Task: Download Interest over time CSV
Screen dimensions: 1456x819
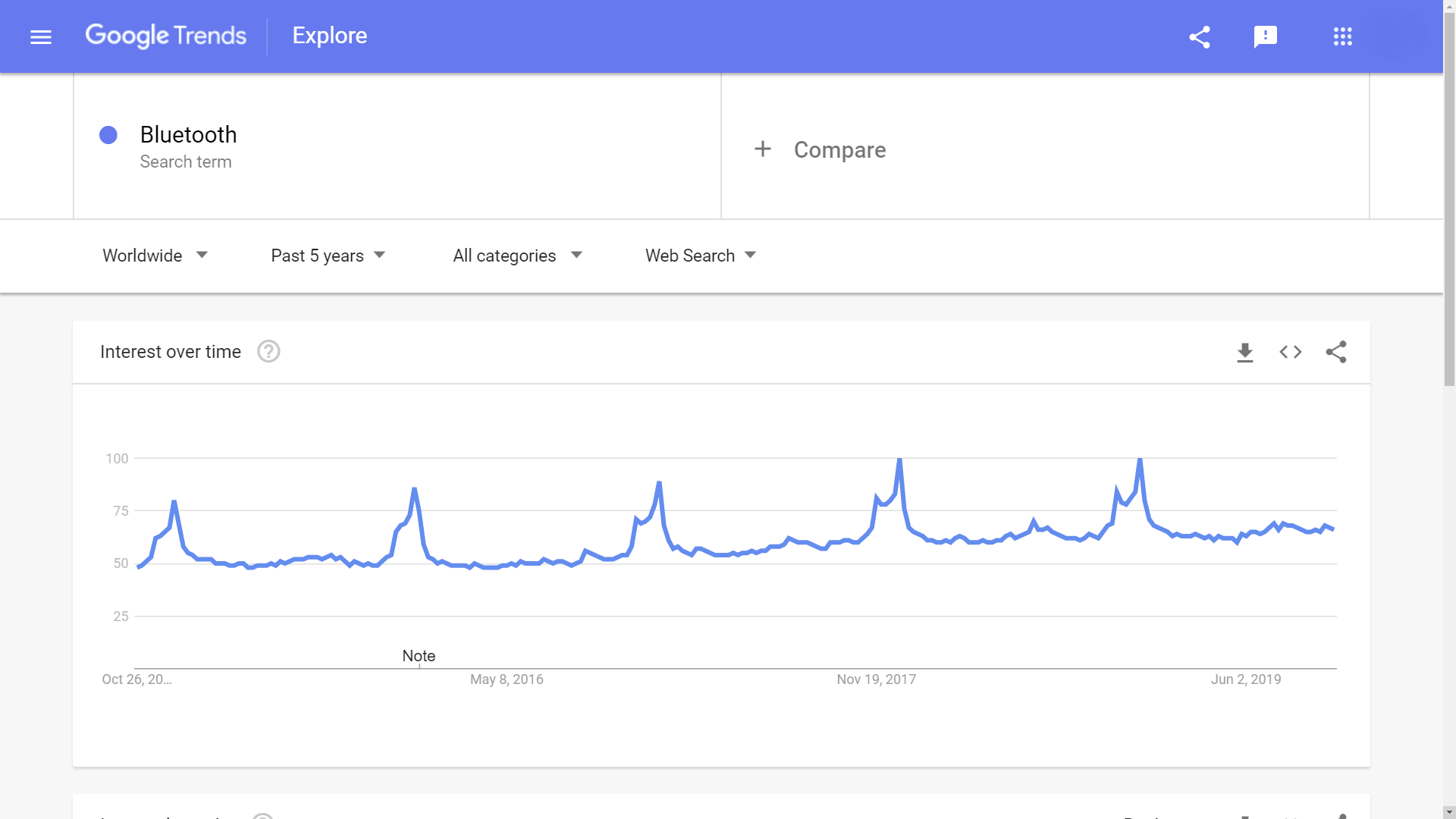Action: click(1245, 353)
